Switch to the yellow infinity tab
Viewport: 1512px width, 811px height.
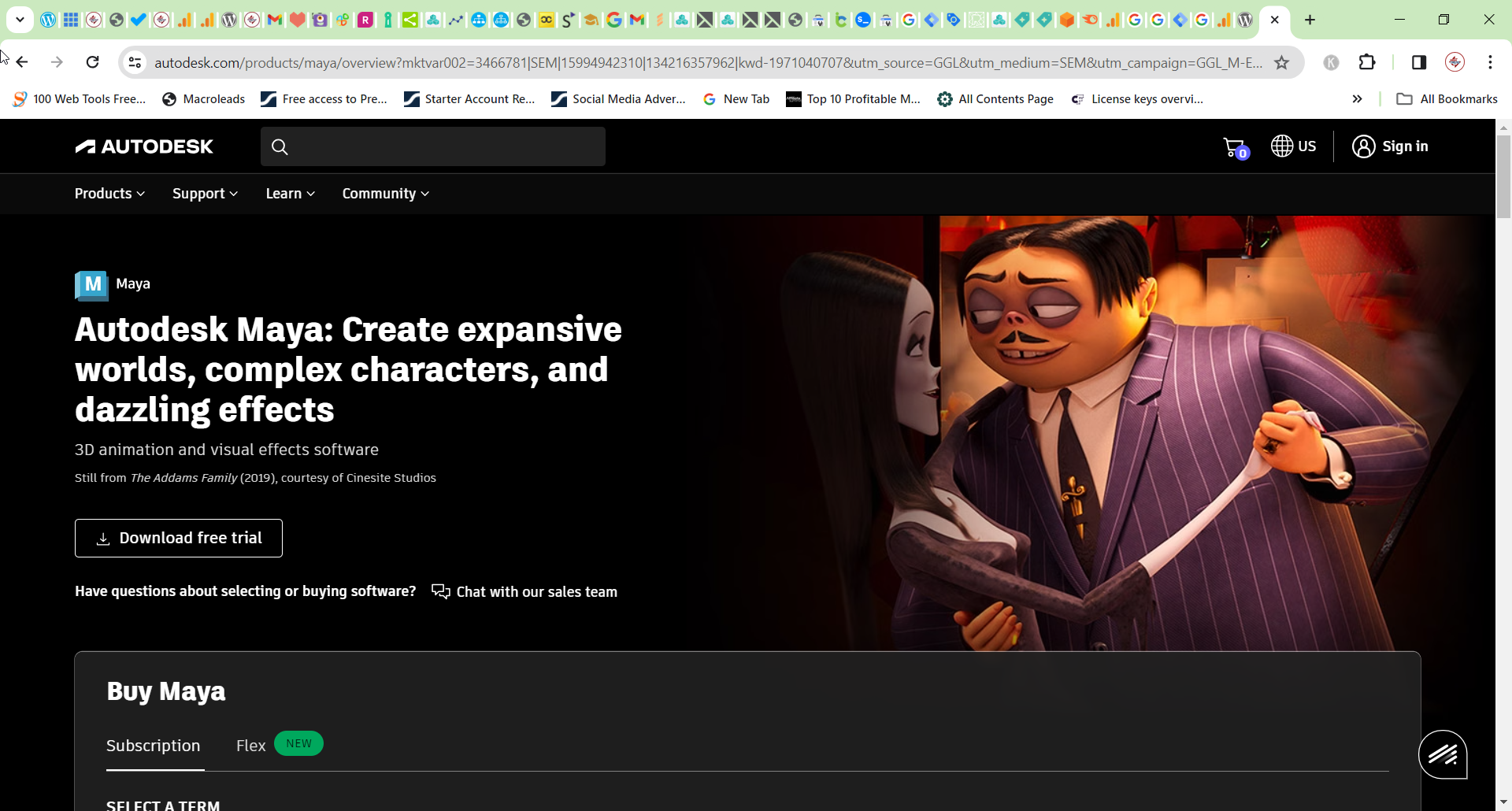pos(547,20)
